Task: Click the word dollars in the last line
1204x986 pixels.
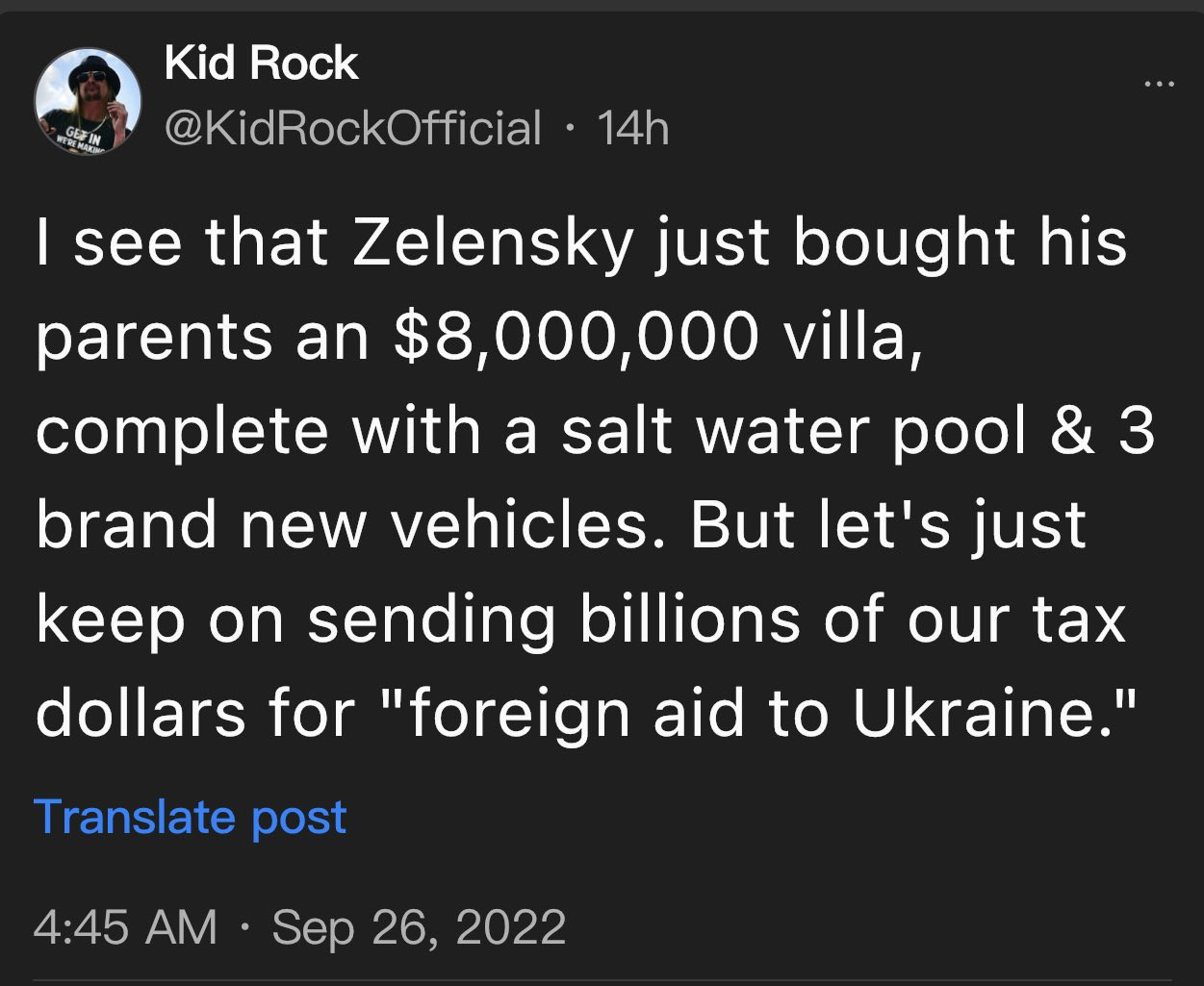Action: [141, 713]
